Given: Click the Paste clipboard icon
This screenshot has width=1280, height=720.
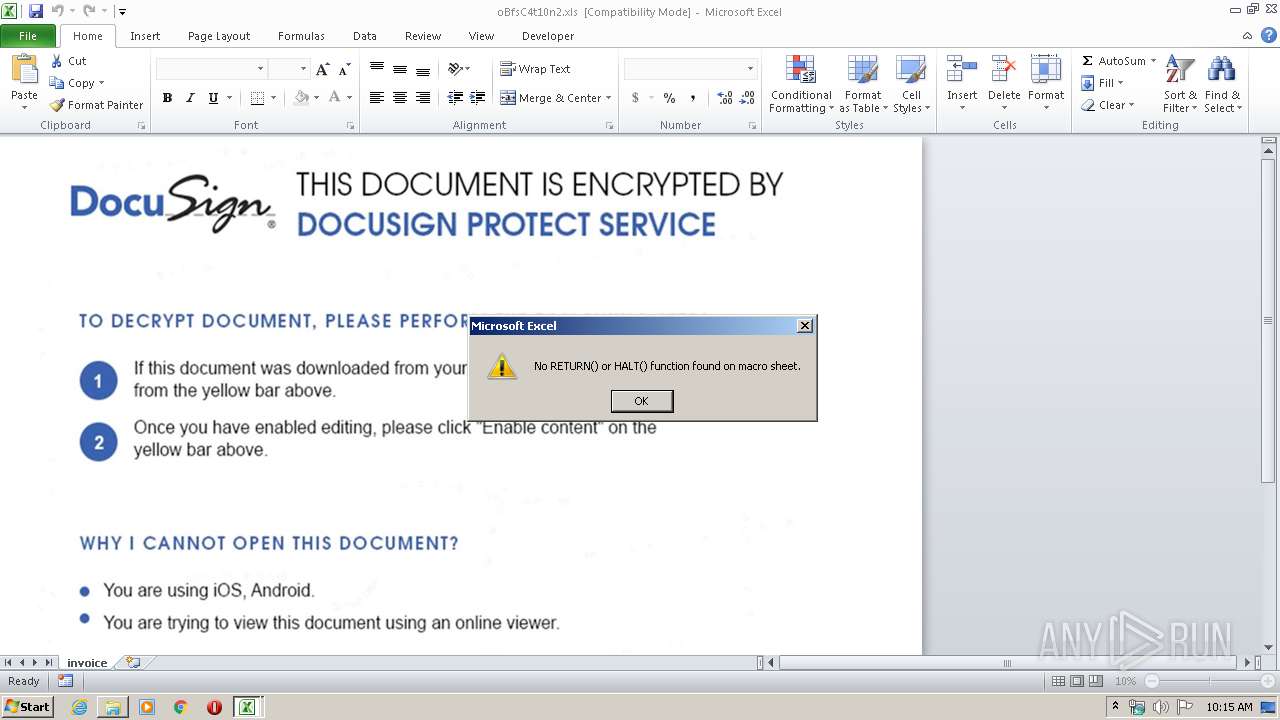Looking at the screenshot, I should tap(24, 71).
